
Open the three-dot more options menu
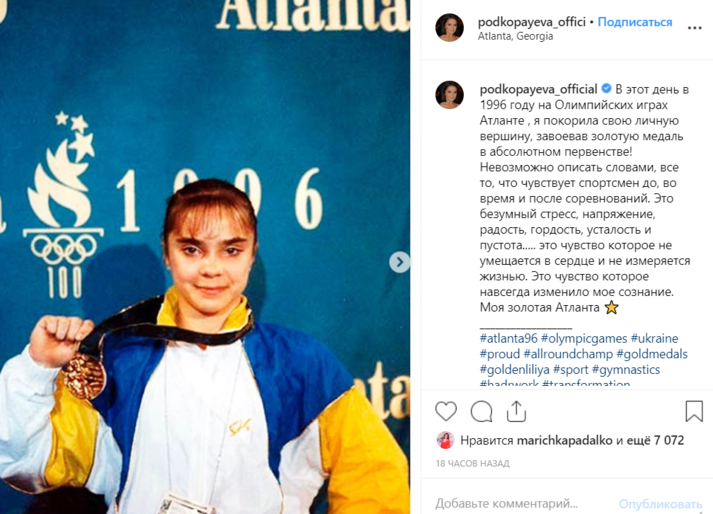coord(694,28)
